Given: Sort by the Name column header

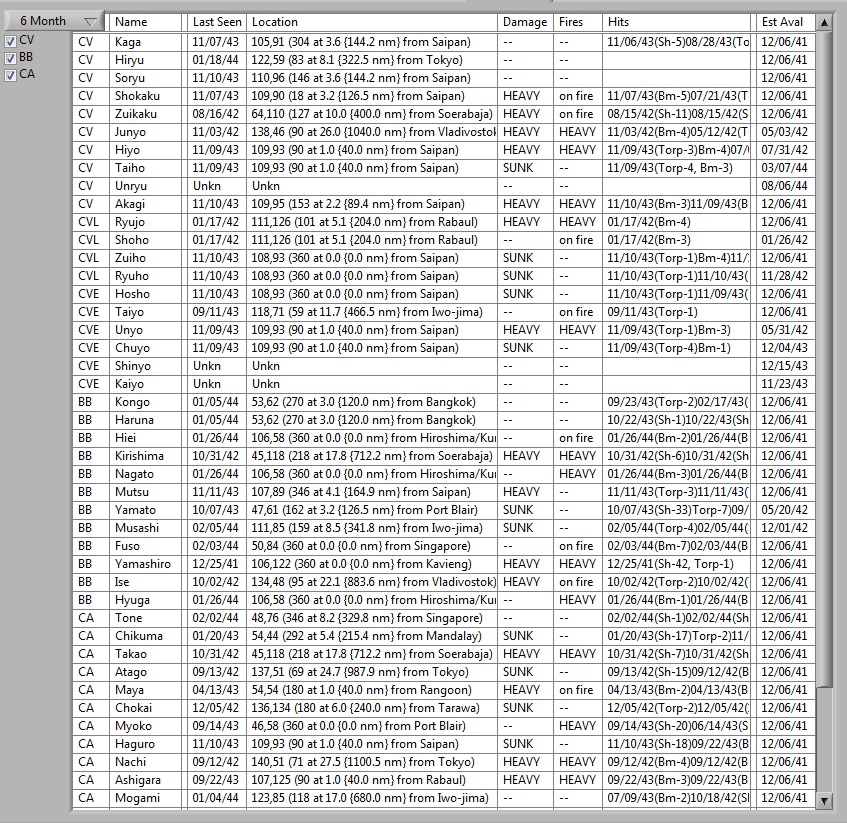Looking at the screenshot, I should click(x=146, y=22).
